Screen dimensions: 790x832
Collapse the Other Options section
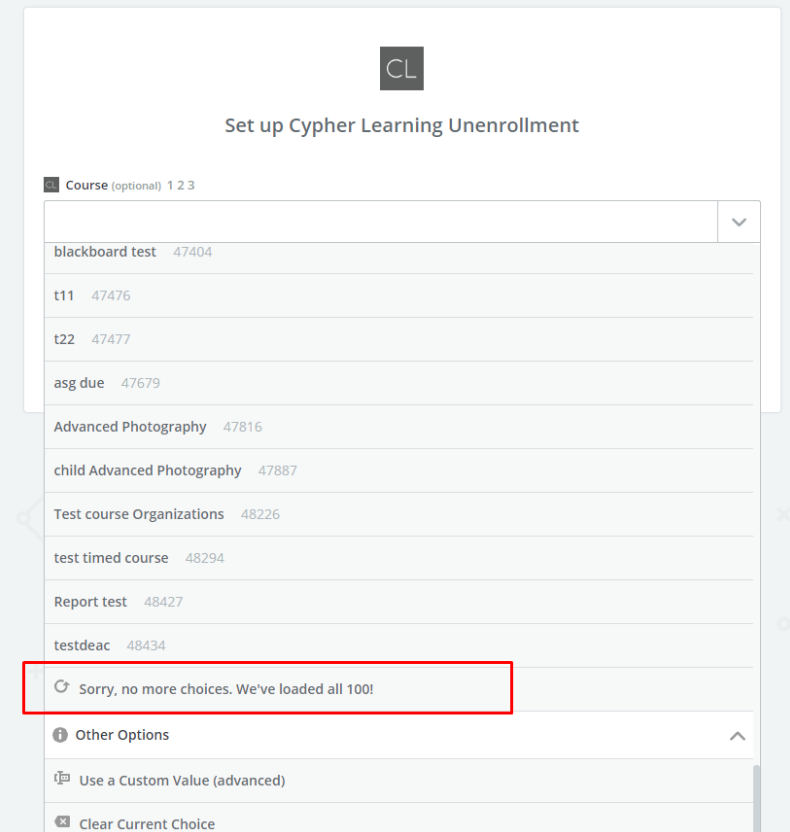[x=737, y=736]
